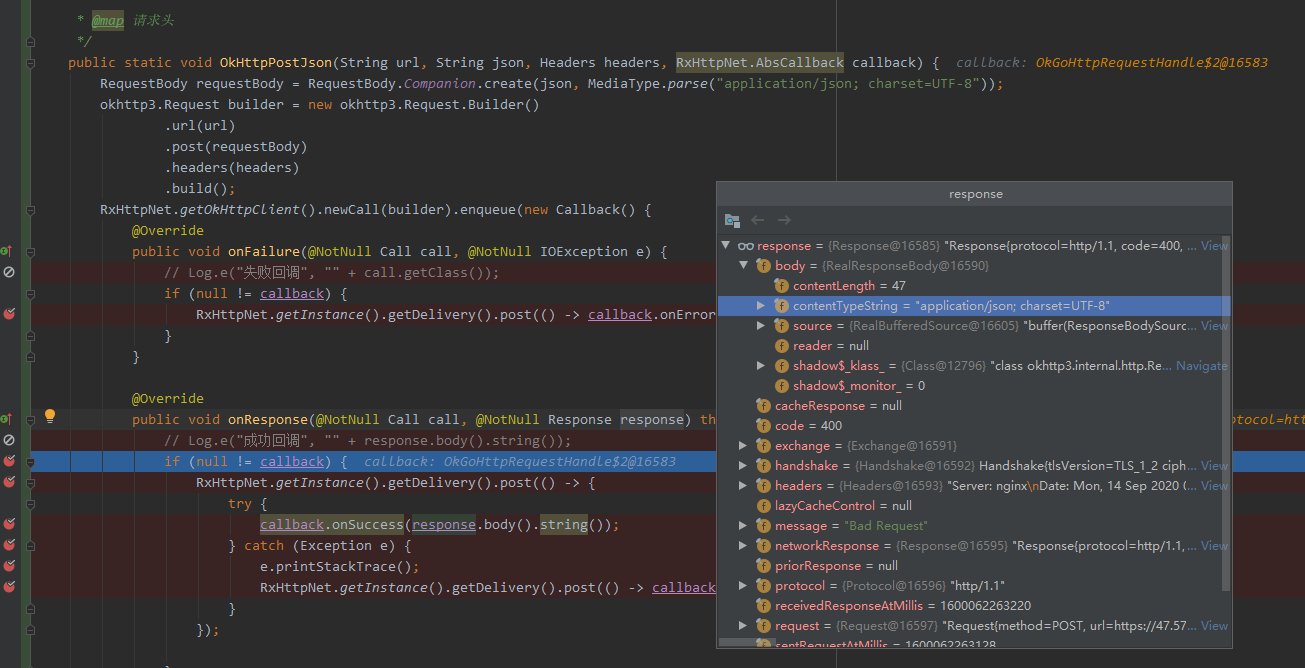1305x668 pixels.
Task: Open the view settings icon in response popup
Action: click(x=733, y=220)
